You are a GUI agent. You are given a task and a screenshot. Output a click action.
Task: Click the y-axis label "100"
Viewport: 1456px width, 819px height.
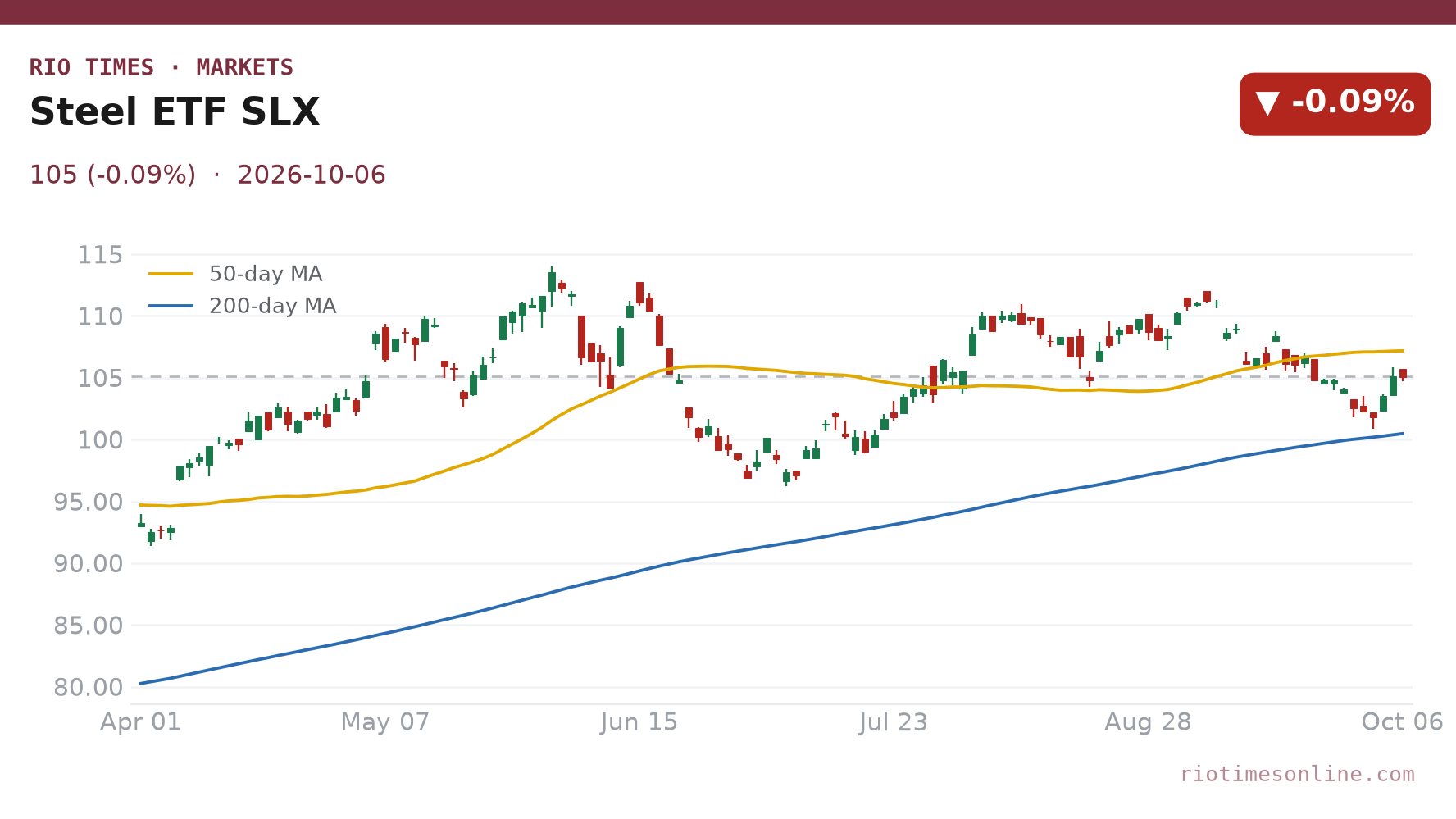100,440
